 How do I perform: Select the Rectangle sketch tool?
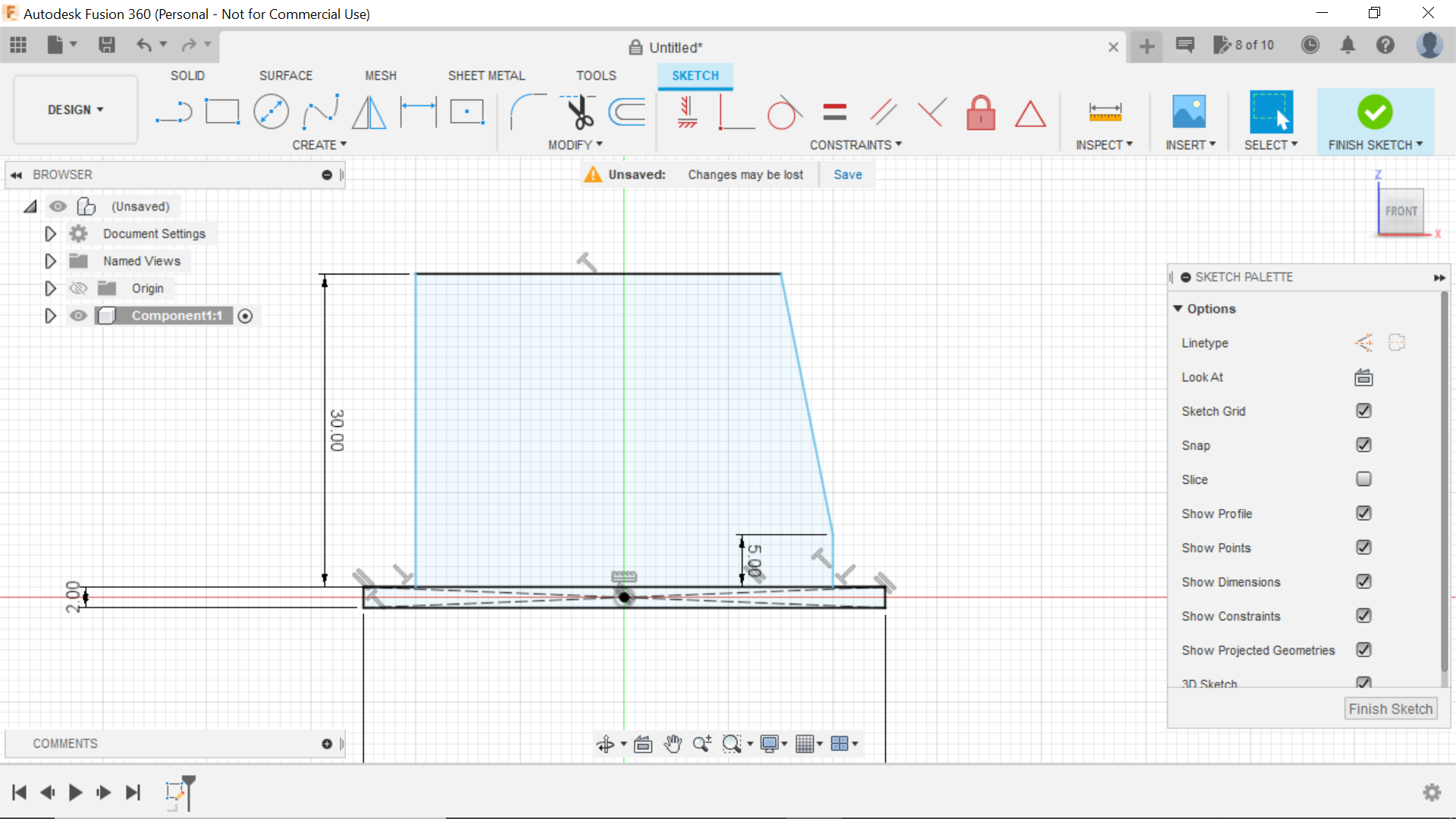point(222,112)
